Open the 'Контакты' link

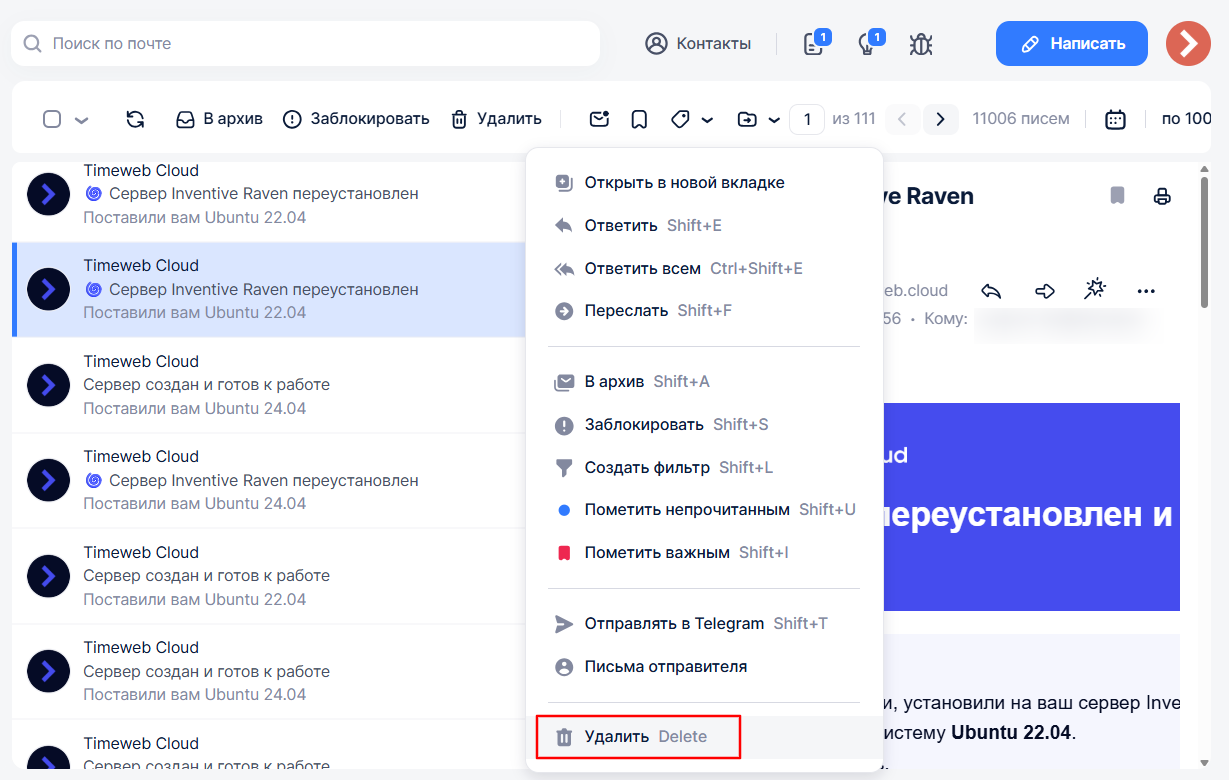698,44
